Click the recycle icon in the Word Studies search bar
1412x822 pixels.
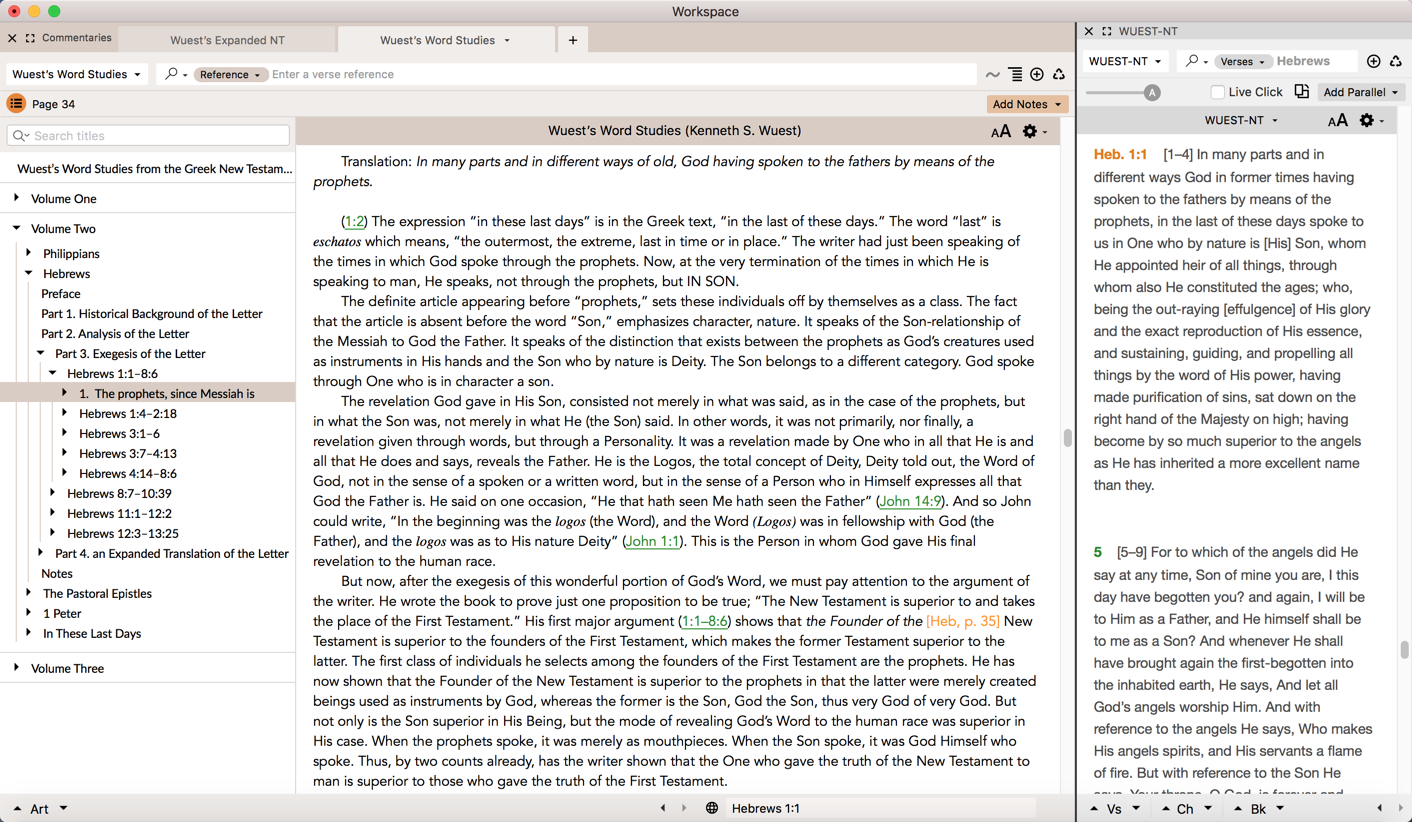pyautogui.click(x=1059, y=75)
